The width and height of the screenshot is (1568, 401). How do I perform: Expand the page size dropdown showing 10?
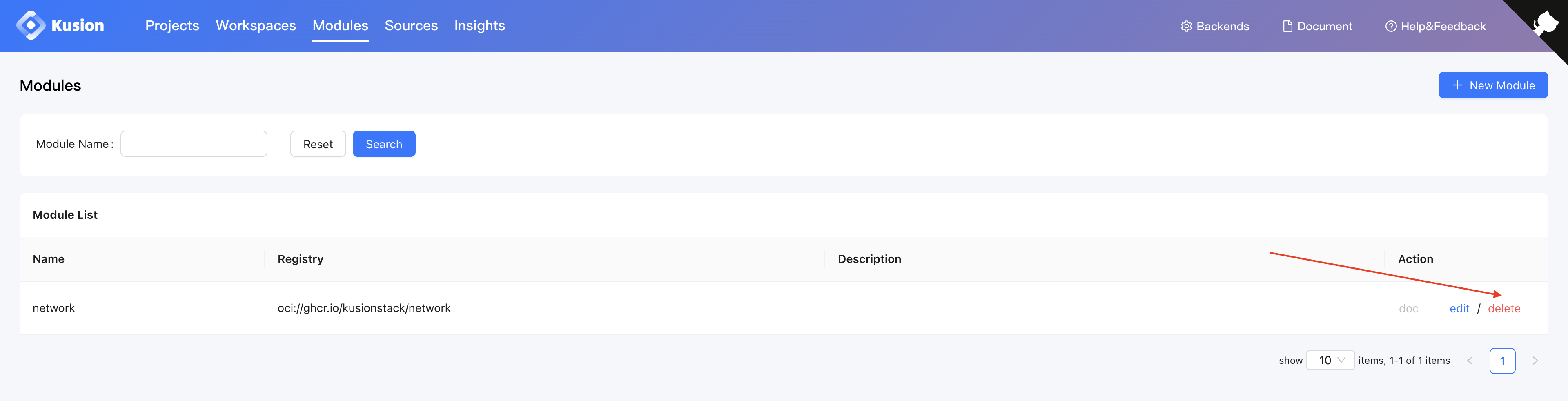[x=1330, y=360]
